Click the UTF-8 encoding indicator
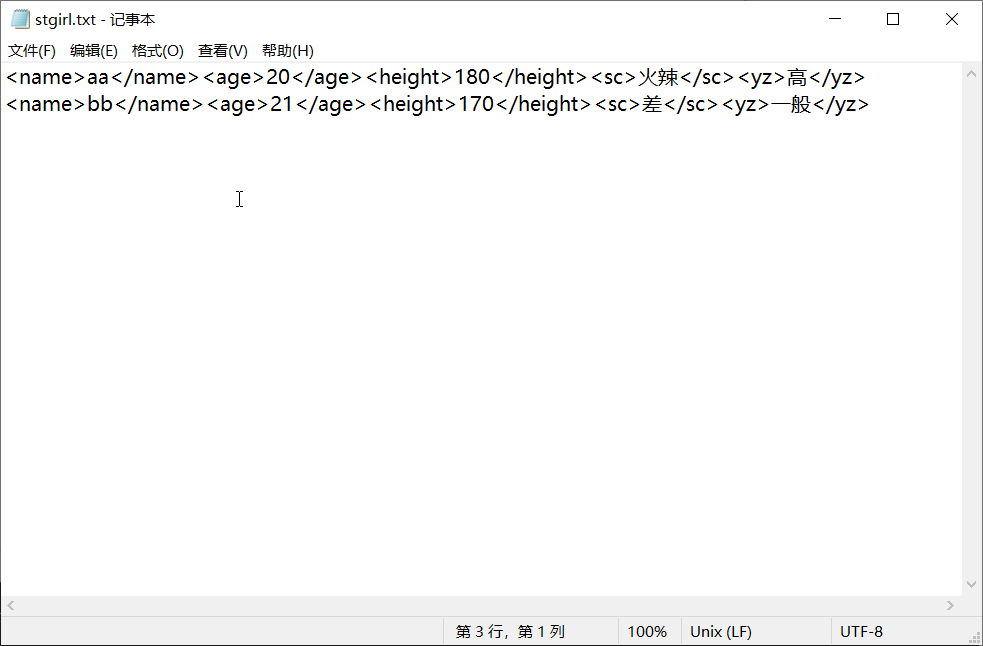 point(862,631)
